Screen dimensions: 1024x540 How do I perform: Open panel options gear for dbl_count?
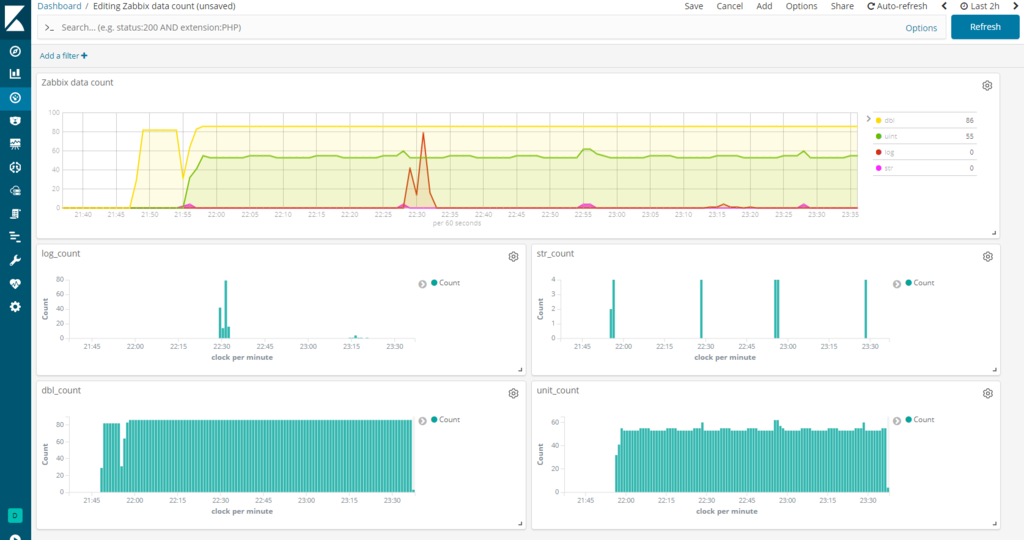[513, 393]
